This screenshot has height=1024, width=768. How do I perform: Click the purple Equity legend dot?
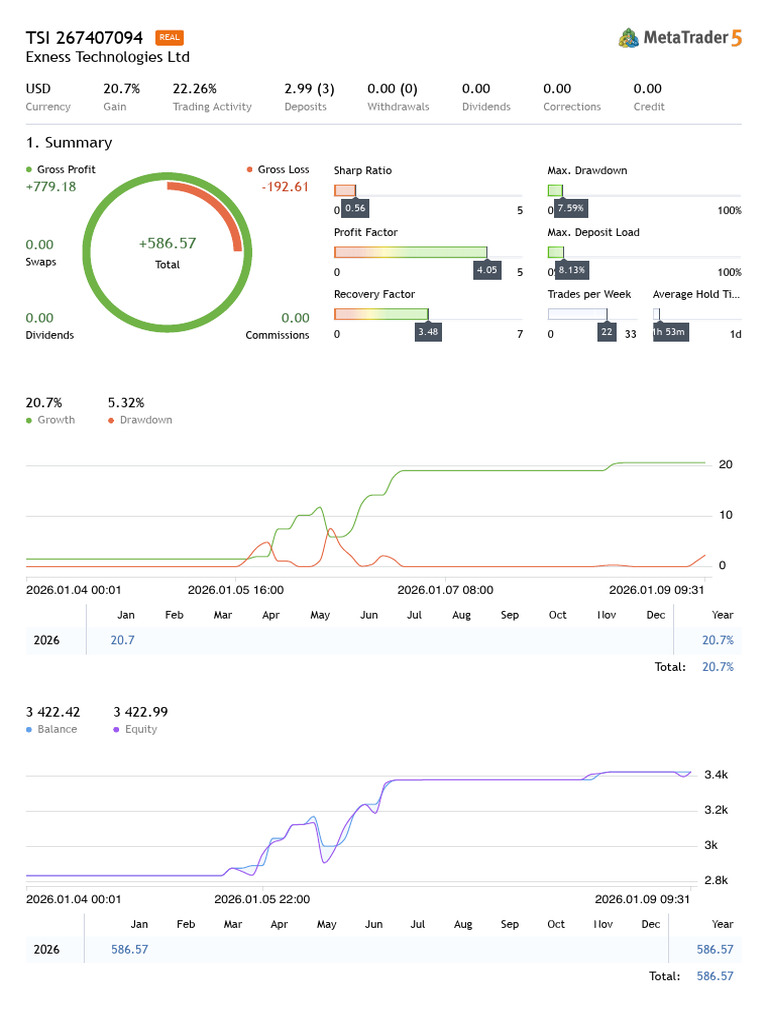click(x=116, y=730)
